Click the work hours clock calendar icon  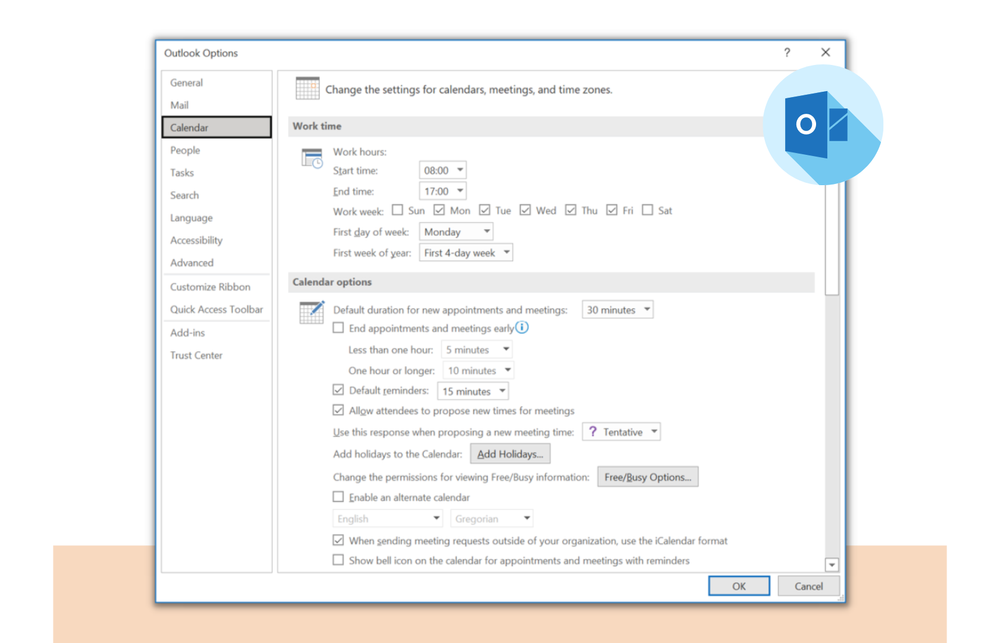312,158
